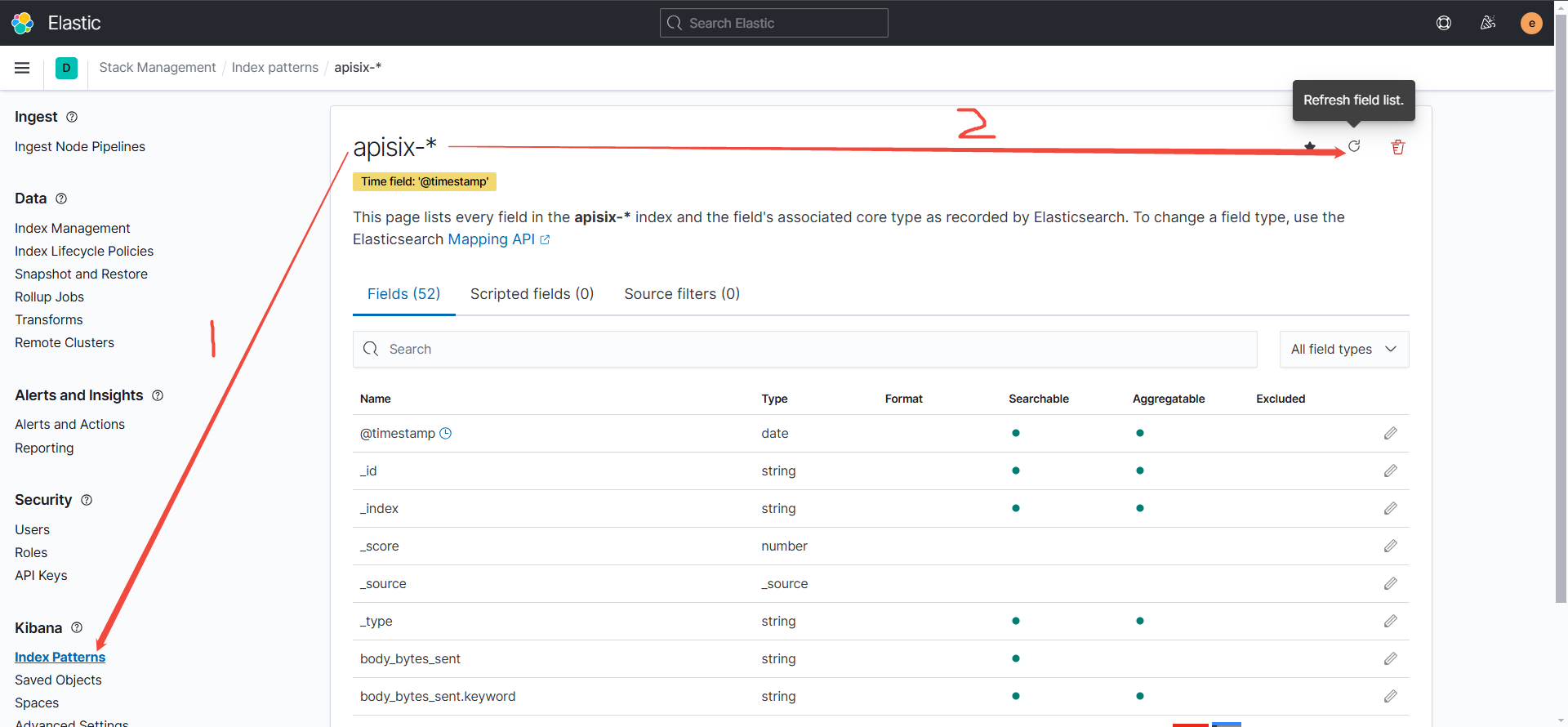This screenshot has height=727, width=1568.
Task: Click the body_bytes_sent.keyword field name
Action: [x=438, y=696]
